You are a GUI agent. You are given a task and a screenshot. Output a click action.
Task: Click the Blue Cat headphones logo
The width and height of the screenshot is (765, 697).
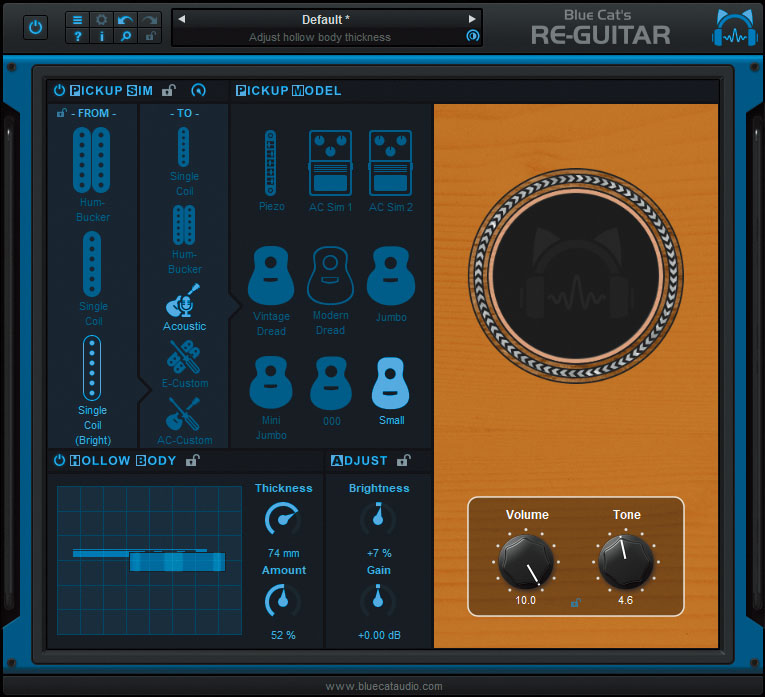coord(734,28)
